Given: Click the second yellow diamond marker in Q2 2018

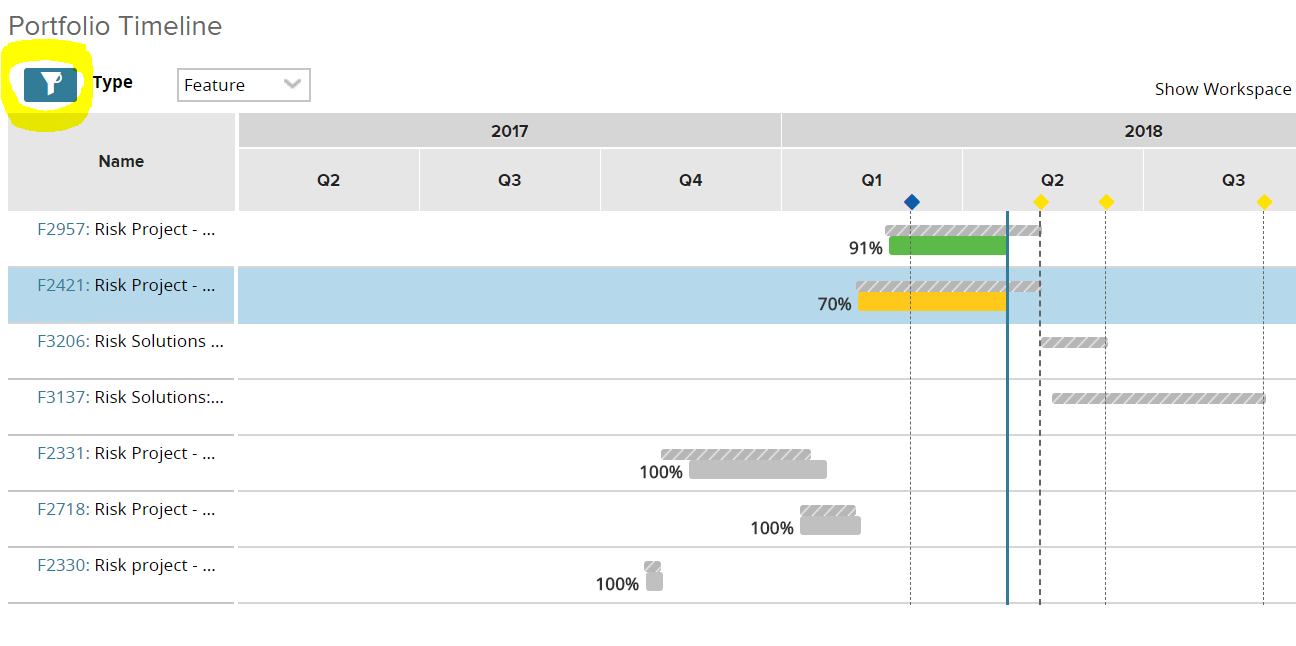Looking at the screenshot, I should pyautogui.click(x=1105, y=201).
